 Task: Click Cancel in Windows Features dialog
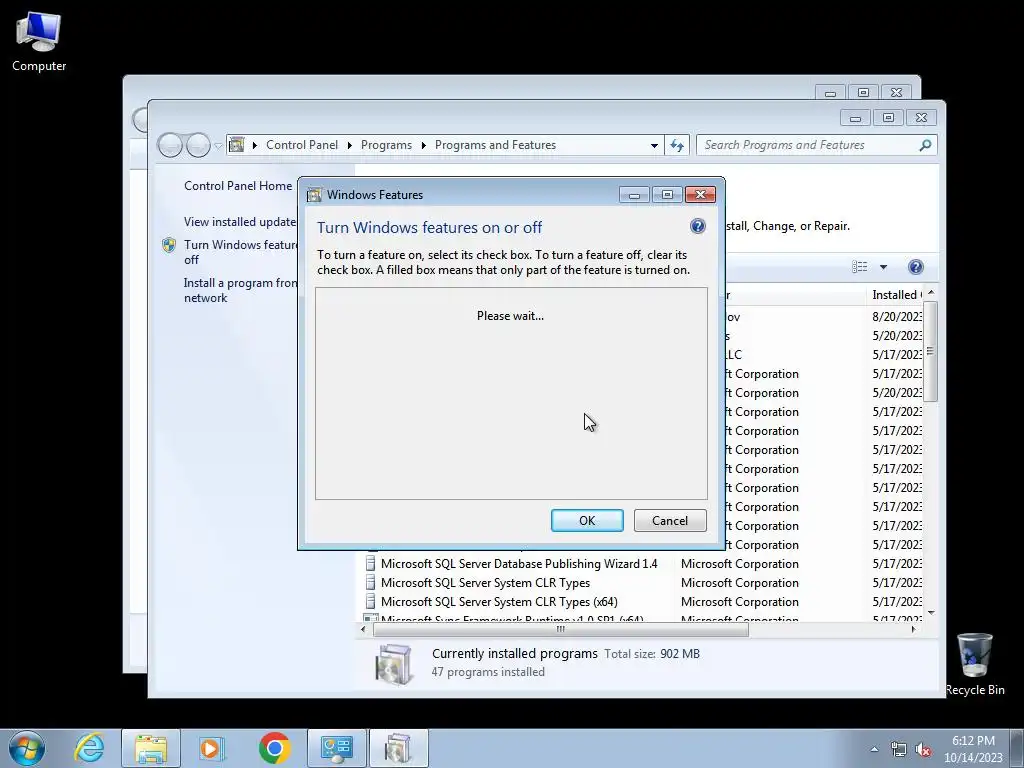670,520
